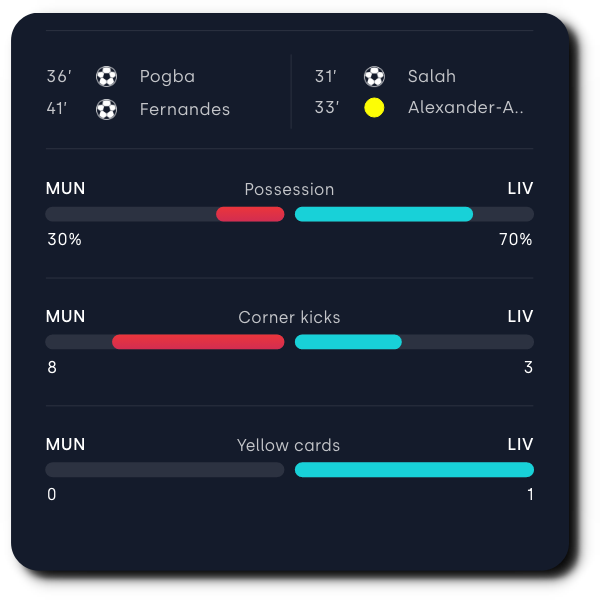
Task: Select the Corner kicks stat heading
Action: tap(289, 317)
